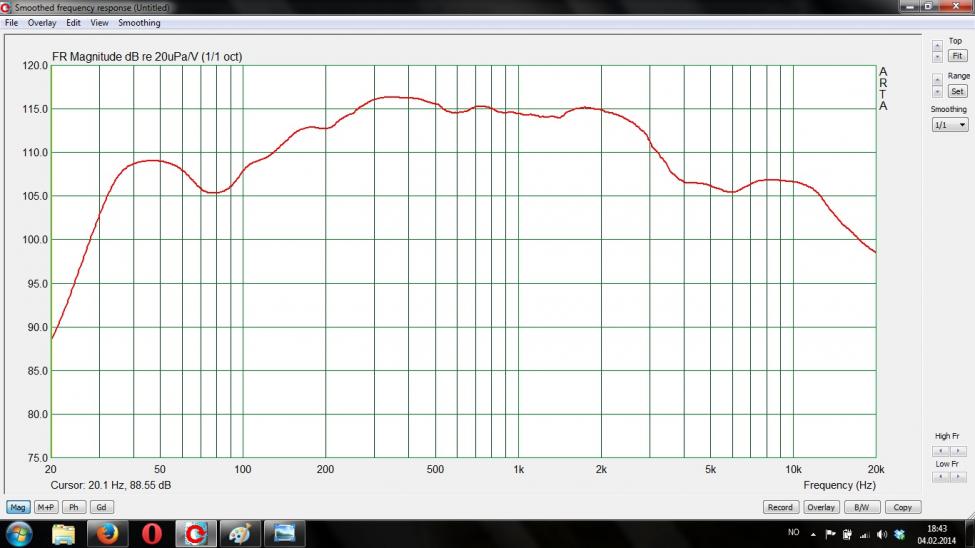The width and height of the screenshot is (975, 548).
Task: Open the Edit menu
Action: pyautogui.click(x=73, y=23)
